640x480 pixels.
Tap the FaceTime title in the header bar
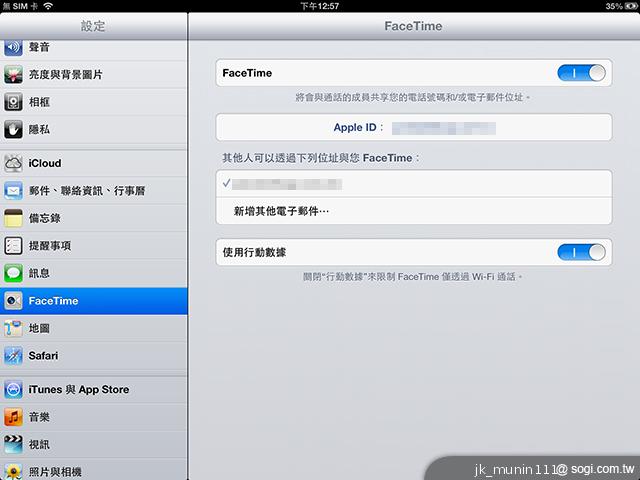coord(413,26)
